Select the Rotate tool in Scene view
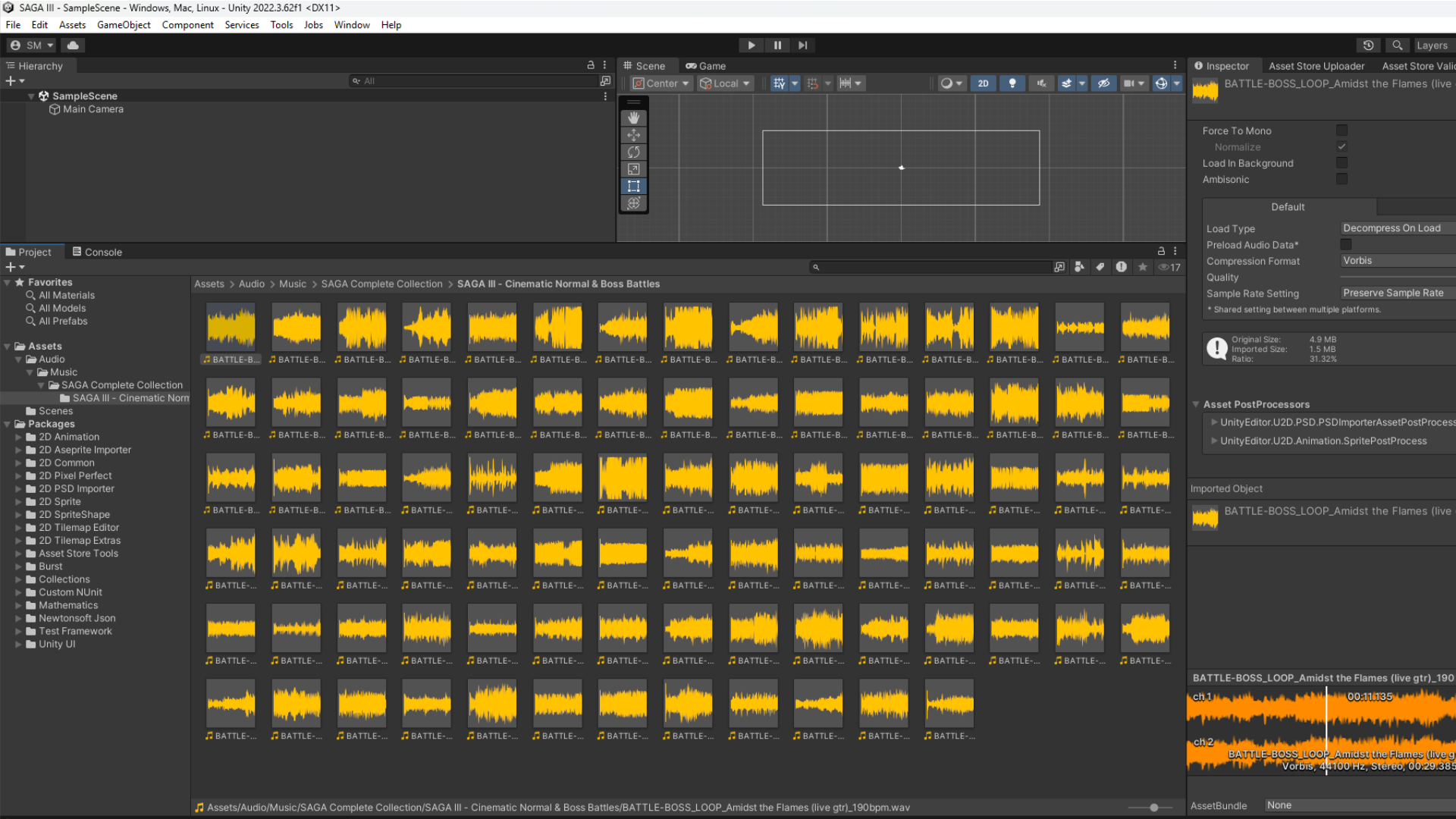This screenshot has width=1456, height=819. tap(633, 152)
